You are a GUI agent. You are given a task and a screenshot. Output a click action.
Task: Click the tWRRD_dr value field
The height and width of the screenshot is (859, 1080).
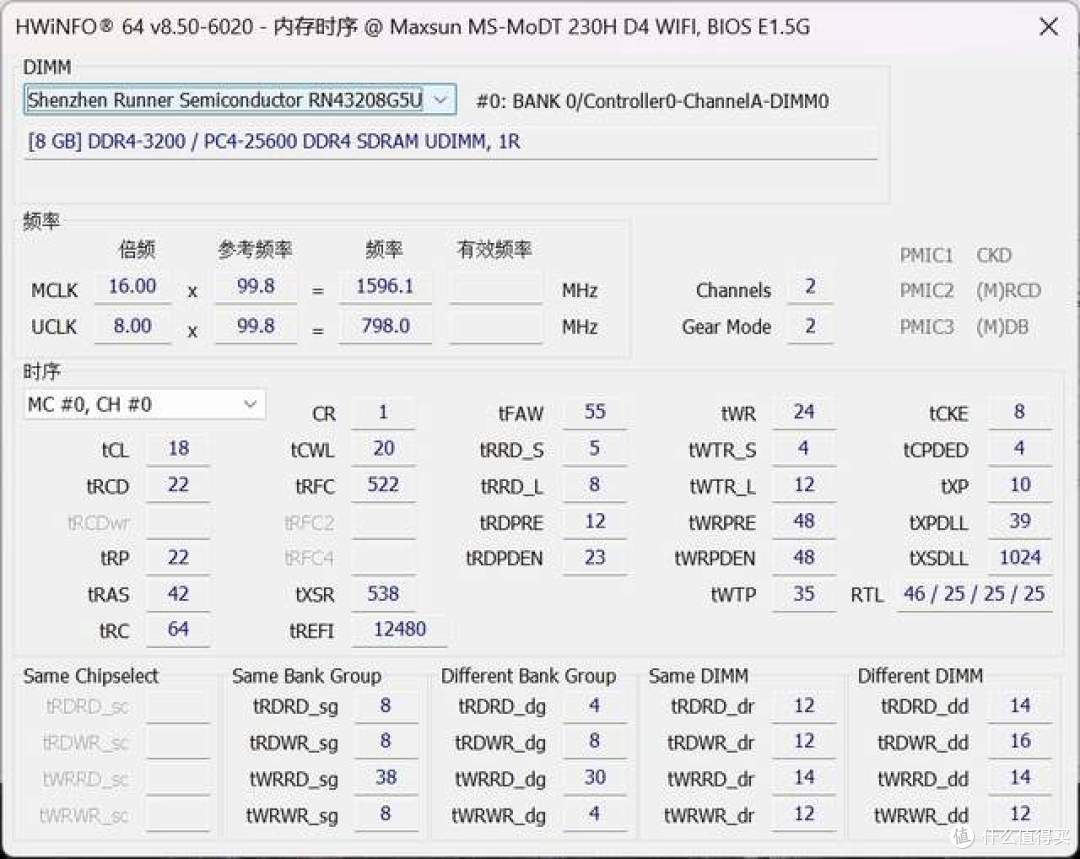[804, 778]
